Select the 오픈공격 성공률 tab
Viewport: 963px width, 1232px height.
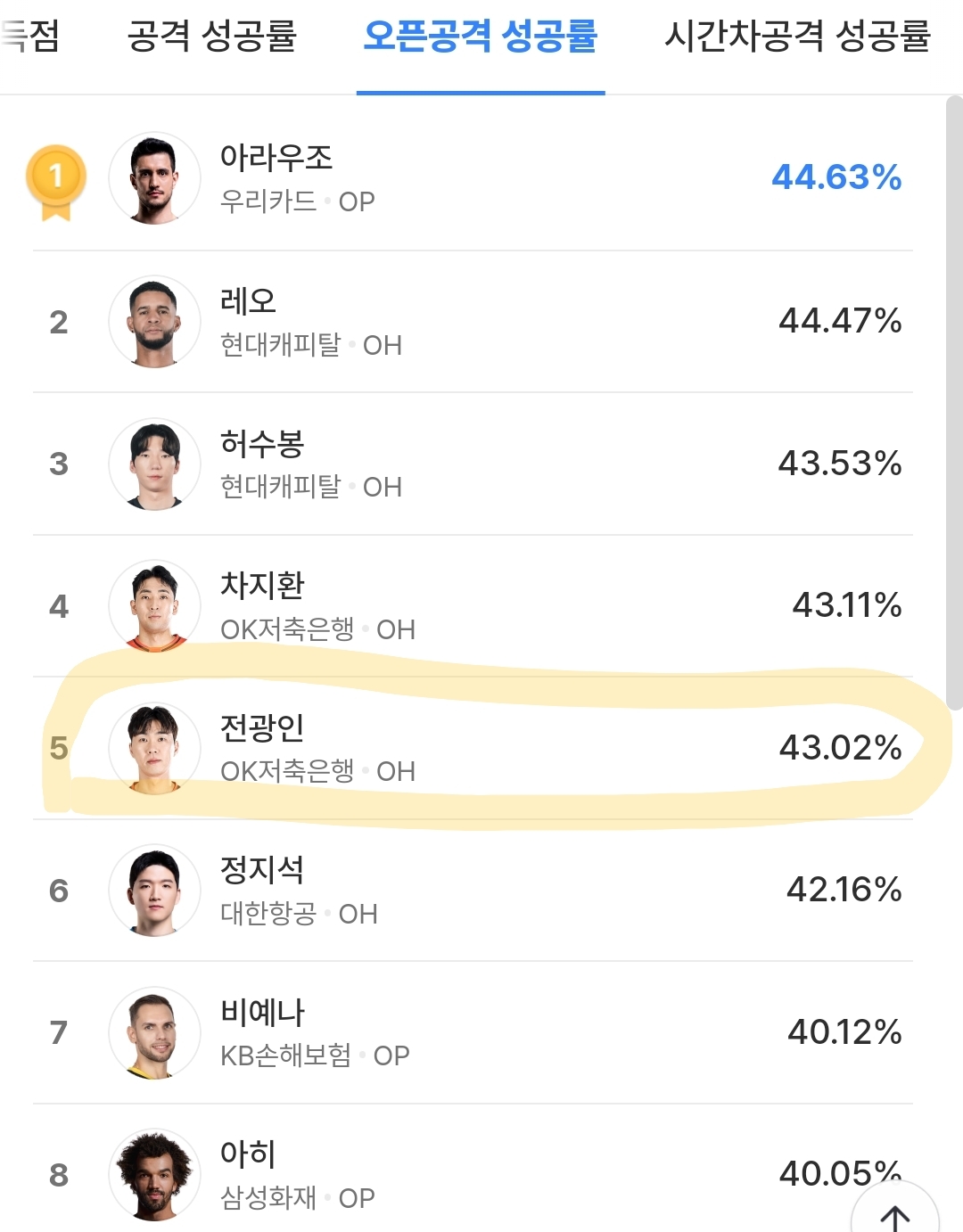coord(481,37)
